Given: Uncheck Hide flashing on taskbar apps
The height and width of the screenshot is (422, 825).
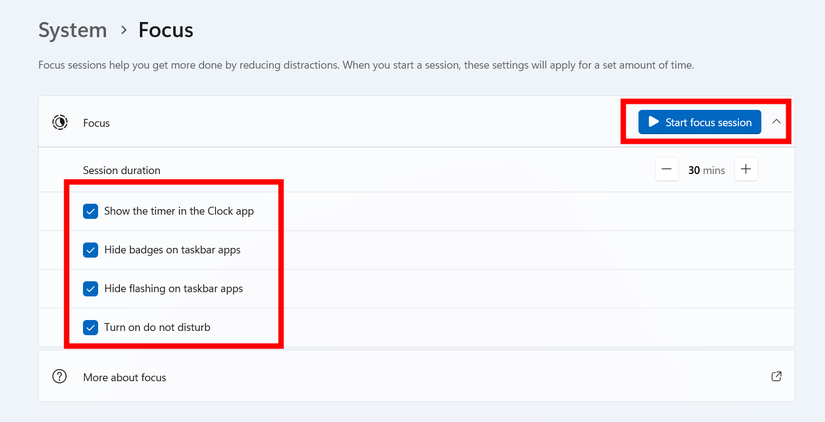Looking at the screenshot, I should (90, 289).
